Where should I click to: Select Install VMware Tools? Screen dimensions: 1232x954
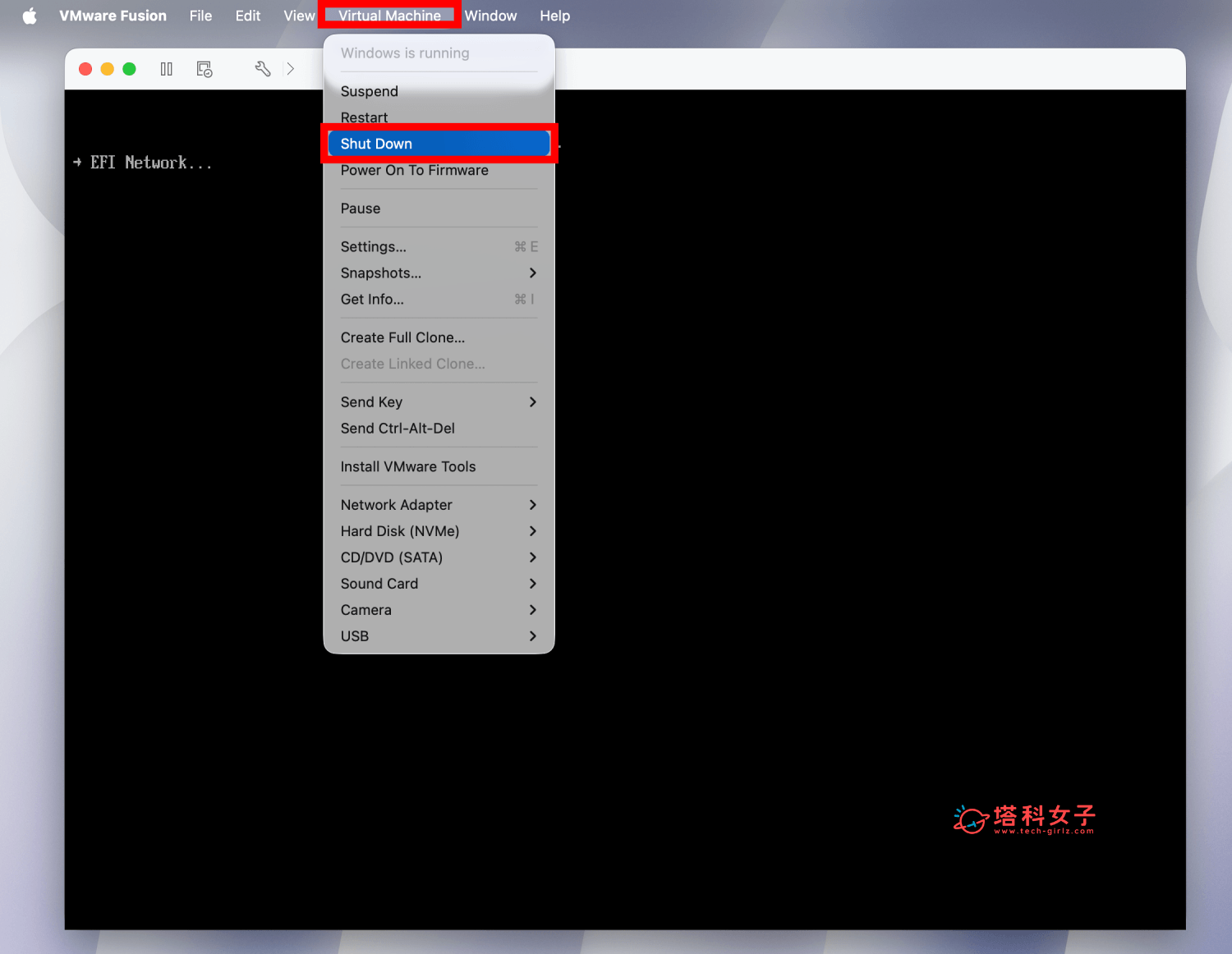439,466
